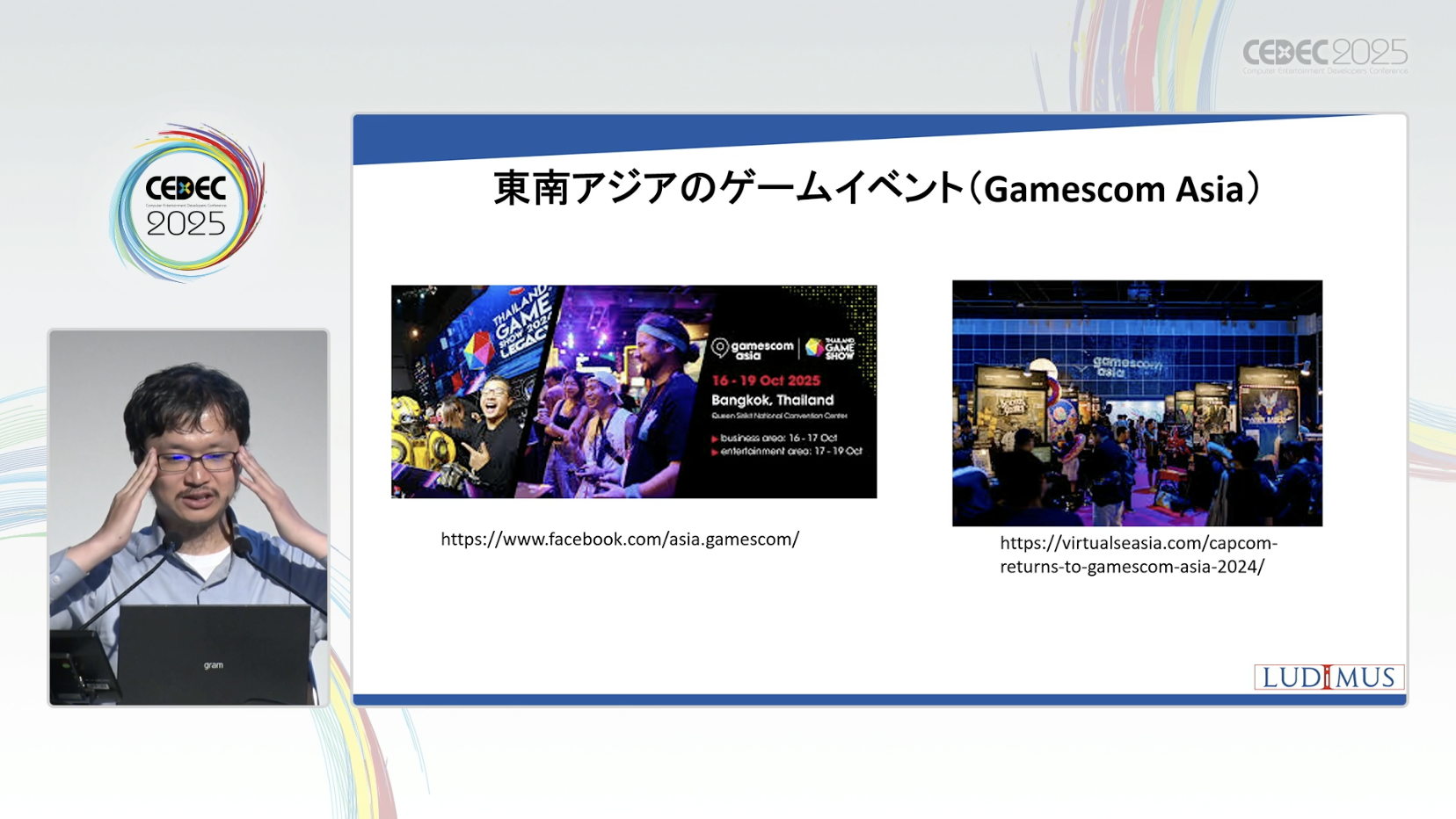Open the virtualseasia.com capcom article link
This screenshot has width=1456, height=819.
pyautogui.click(x=1138, y=554)
